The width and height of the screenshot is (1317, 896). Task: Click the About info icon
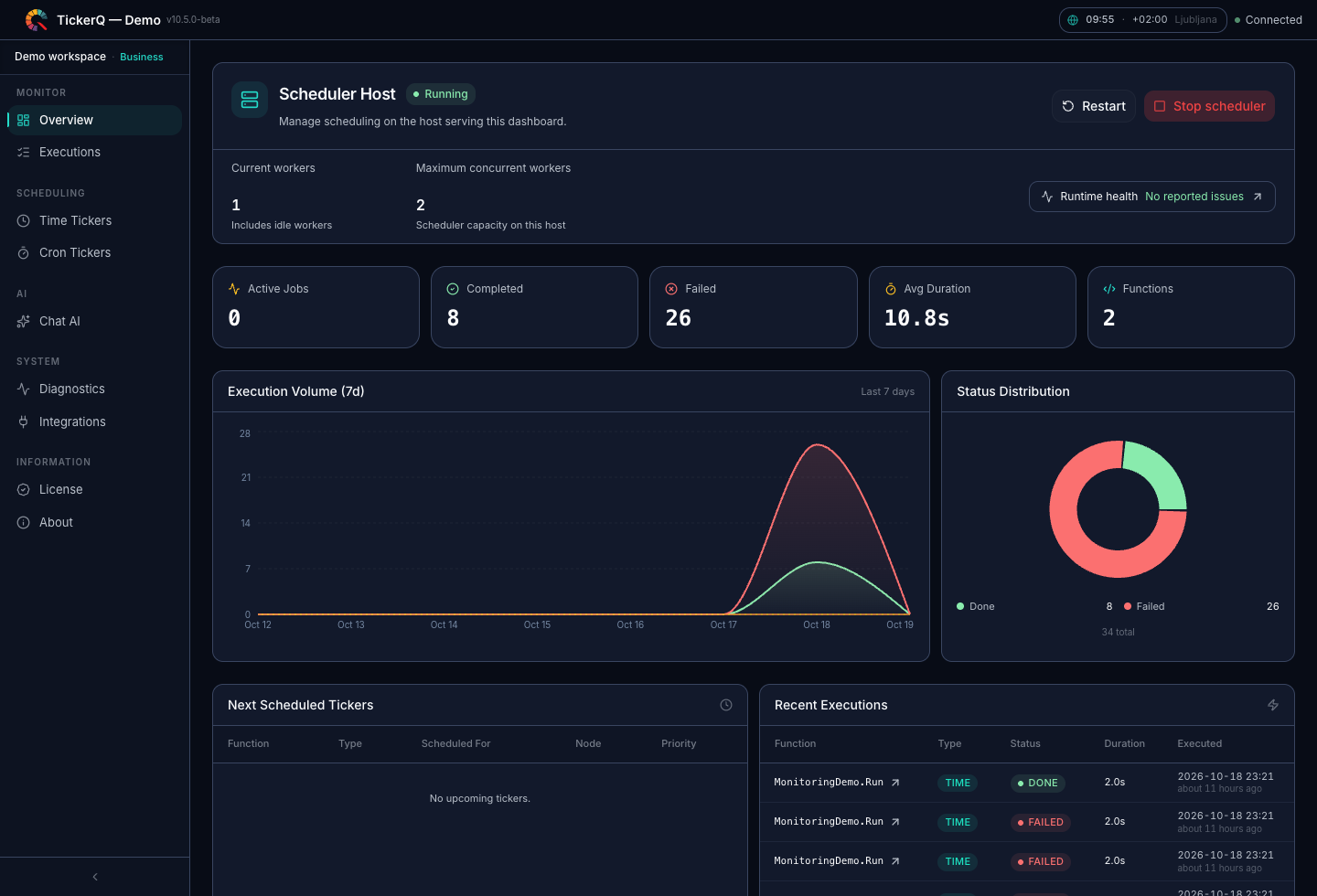(x=24, y=522)
